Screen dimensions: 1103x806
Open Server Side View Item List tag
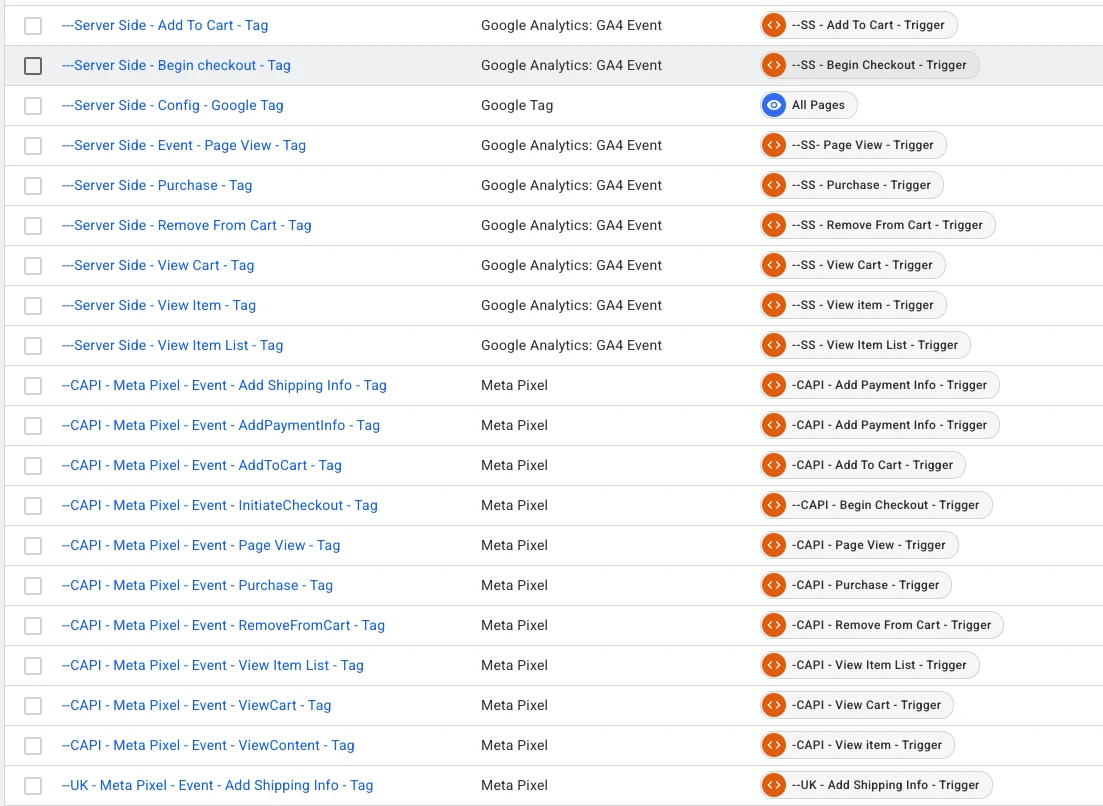(x=172, y=345)
